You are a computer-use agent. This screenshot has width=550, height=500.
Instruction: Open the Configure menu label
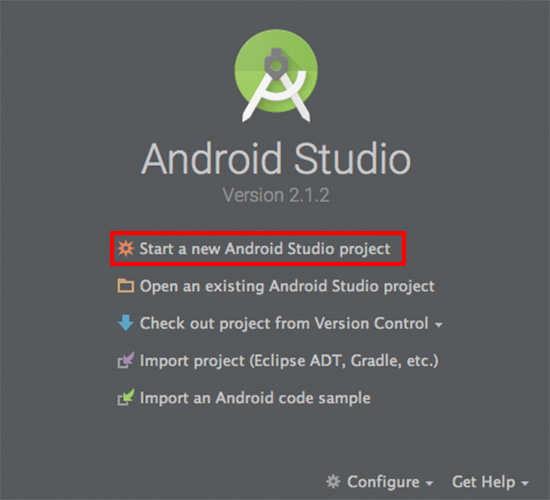coord(383,482)
